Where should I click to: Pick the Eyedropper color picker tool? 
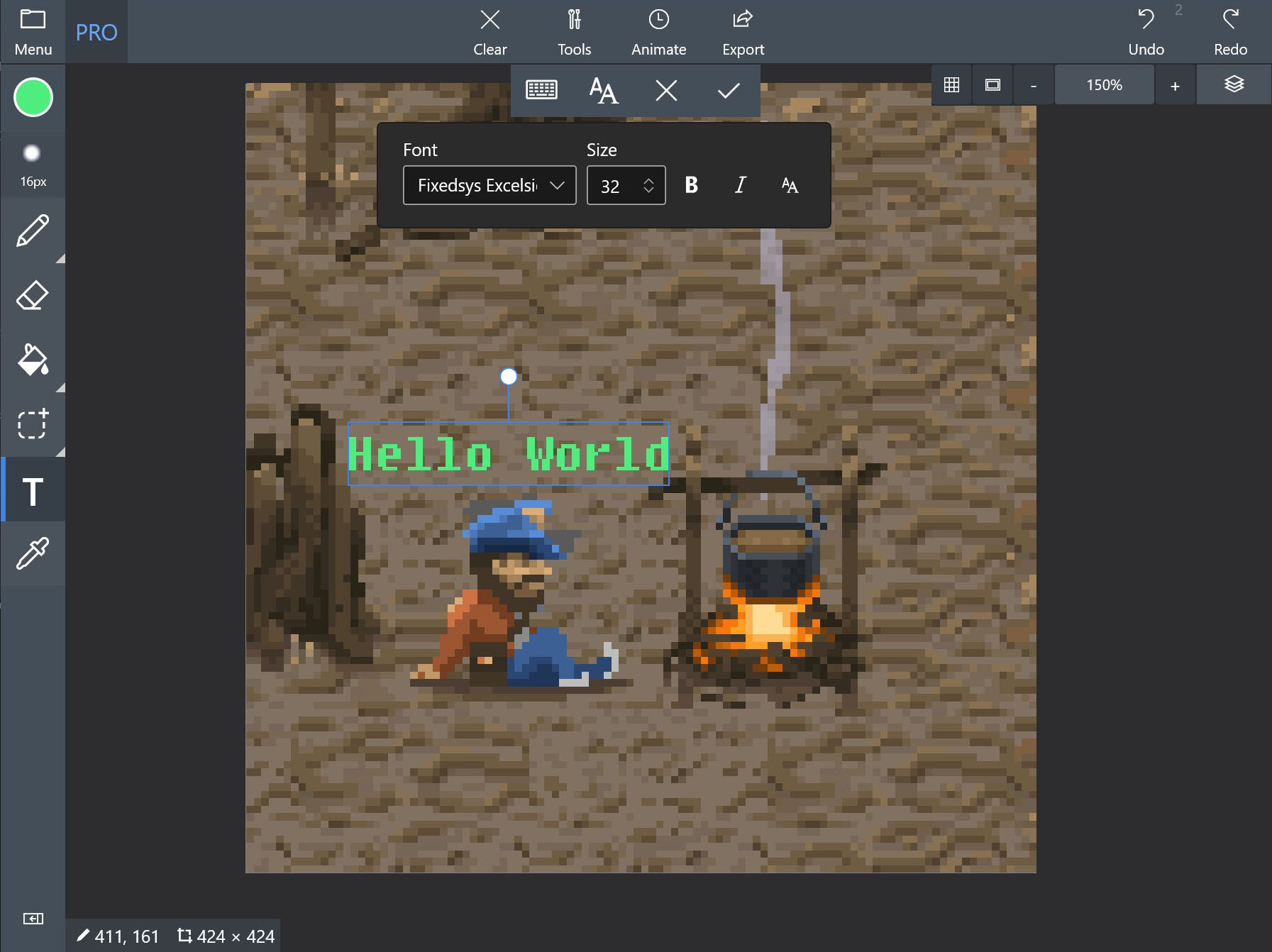(33, 553)
